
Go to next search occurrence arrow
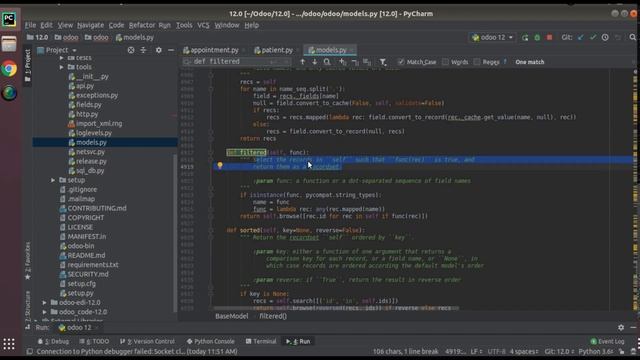point(314,62)
